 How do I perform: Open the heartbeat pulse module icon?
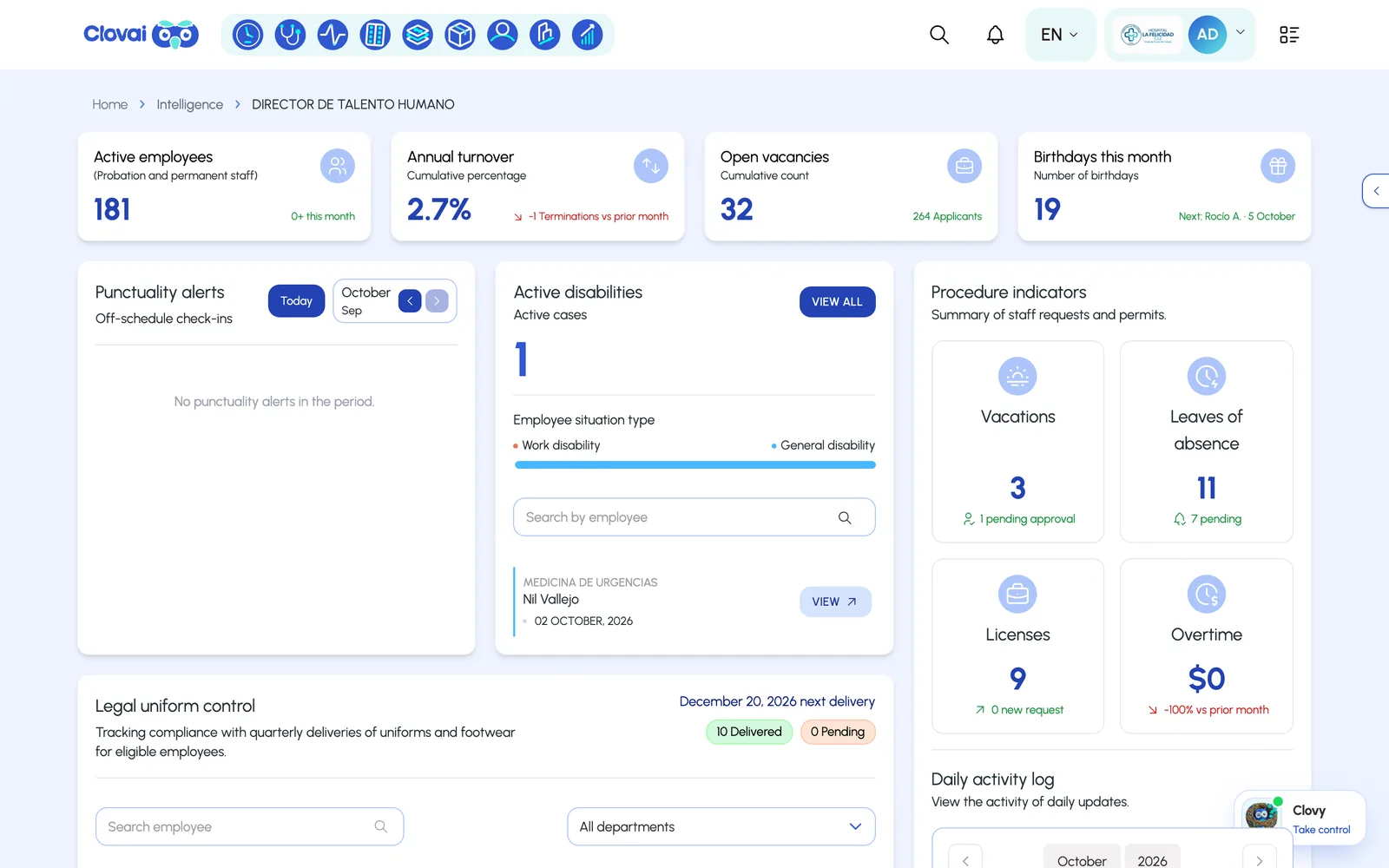point(332,35)
